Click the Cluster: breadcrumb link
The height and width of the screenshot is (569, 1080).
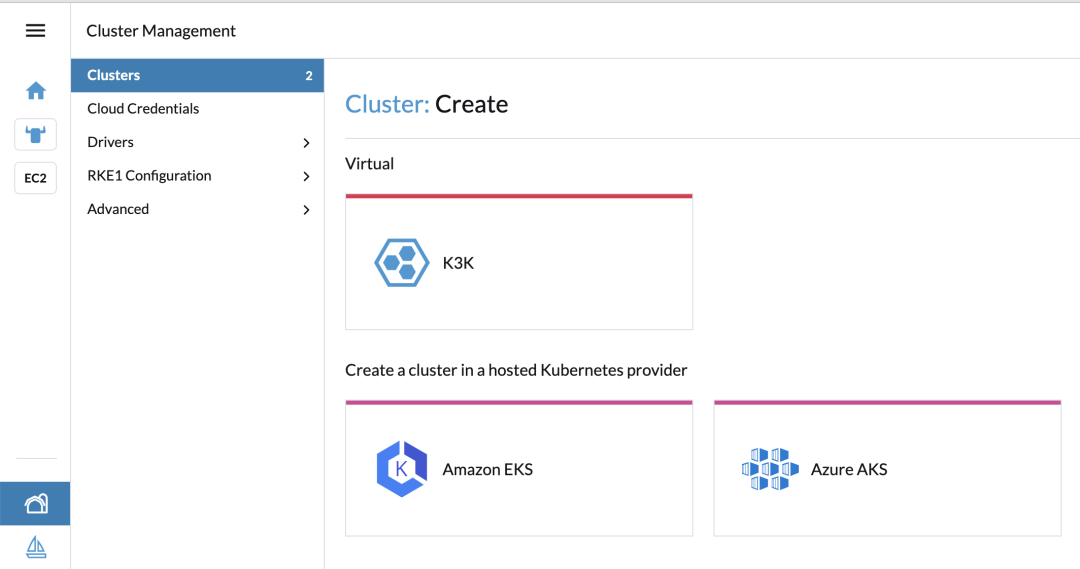coord(387,104)
